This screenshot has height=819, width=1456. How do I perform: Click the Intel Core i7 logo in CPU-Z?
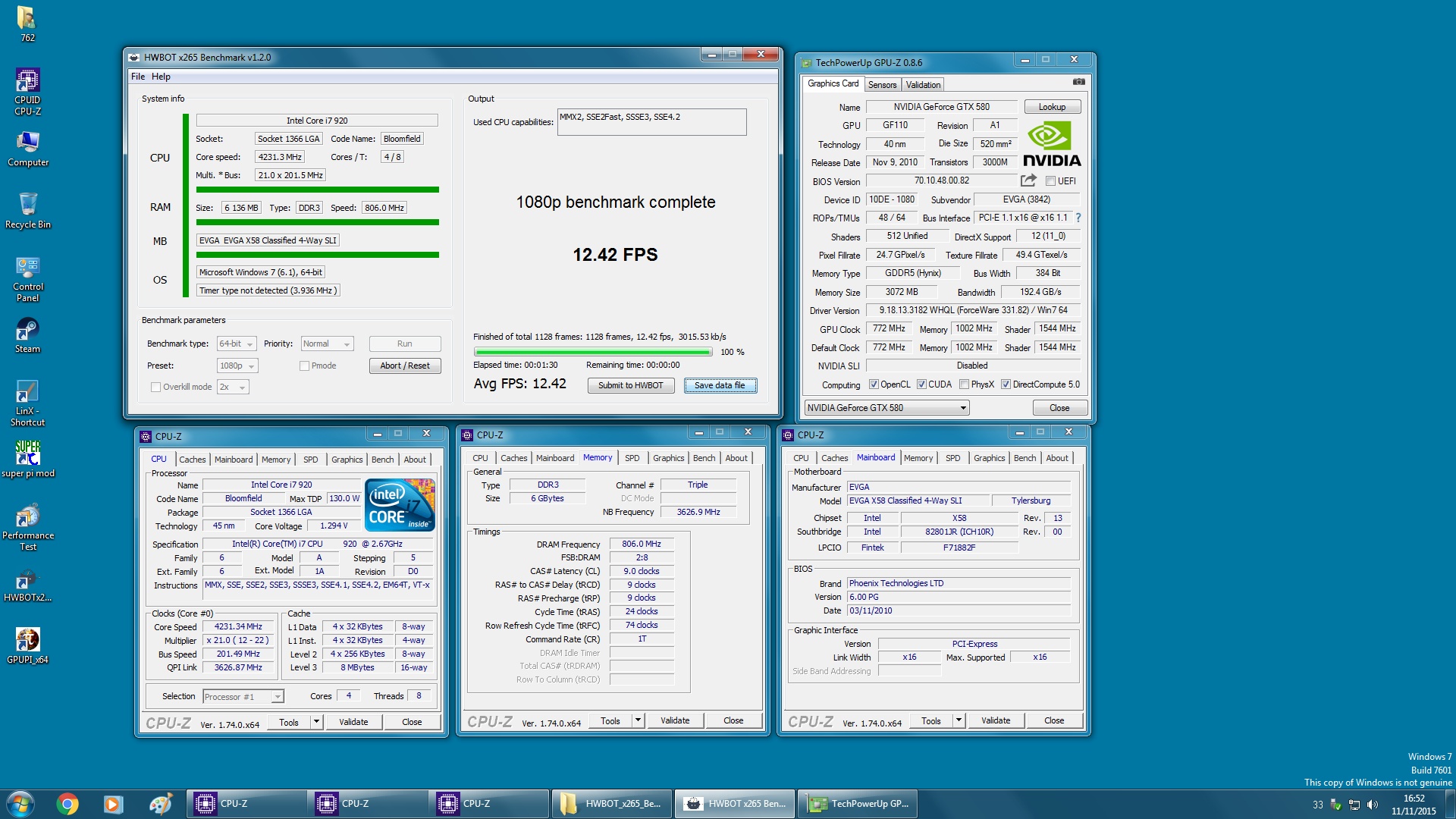[x=400, y=504]
